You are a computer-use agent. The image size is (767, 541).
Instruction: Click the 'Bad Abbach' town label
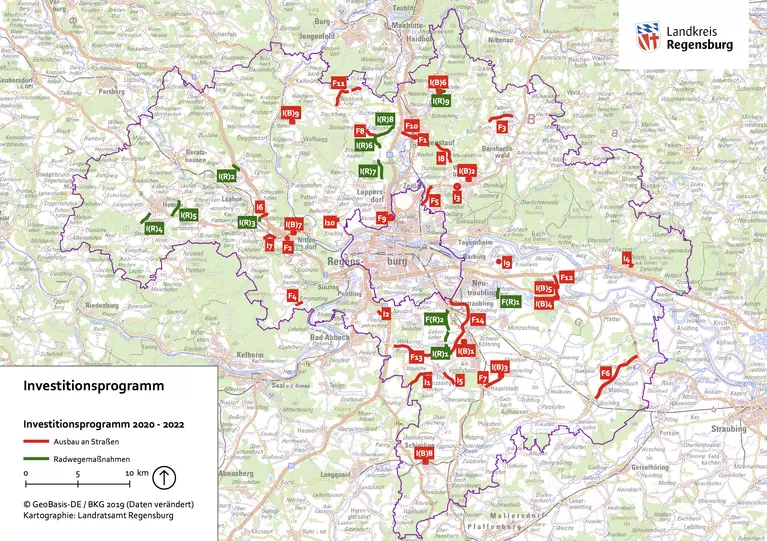(330, 337)
